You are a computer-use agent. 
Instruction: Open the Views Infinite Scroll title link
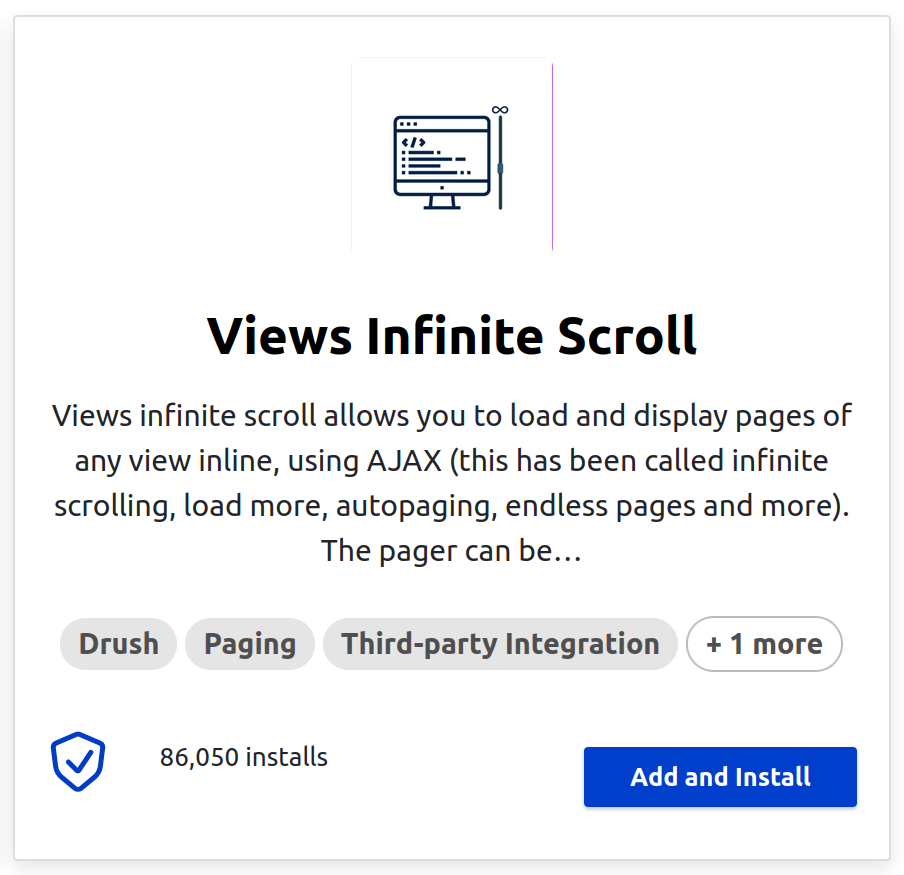click(452, 336)
